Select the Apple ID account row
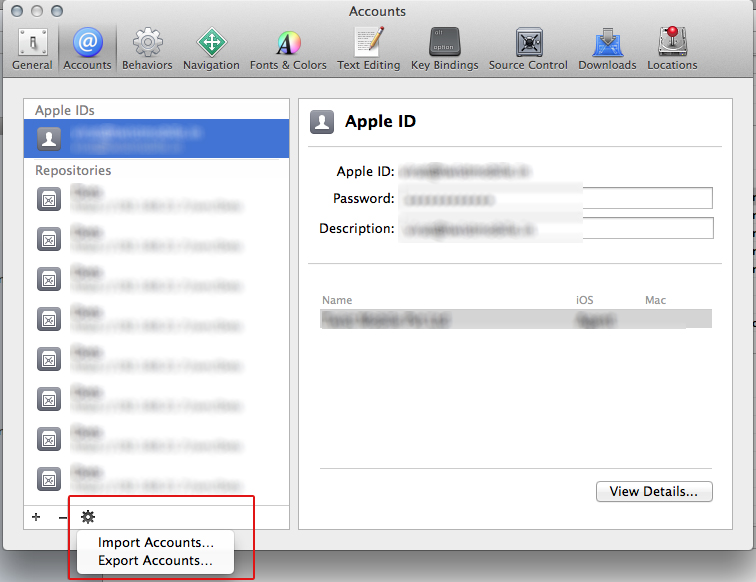This screenshot has width=756, height=582. 156,139
